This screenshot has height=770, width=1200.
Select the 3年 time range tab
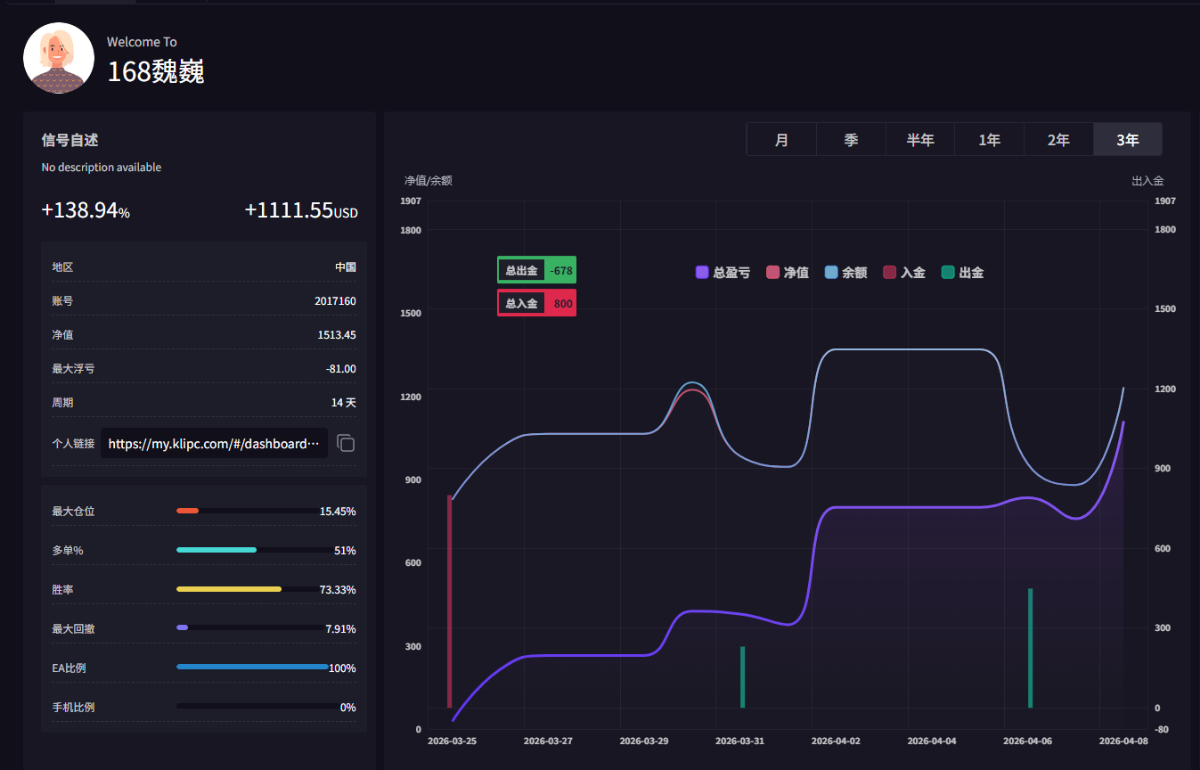pyautogui.click(x=1127, y=140)
